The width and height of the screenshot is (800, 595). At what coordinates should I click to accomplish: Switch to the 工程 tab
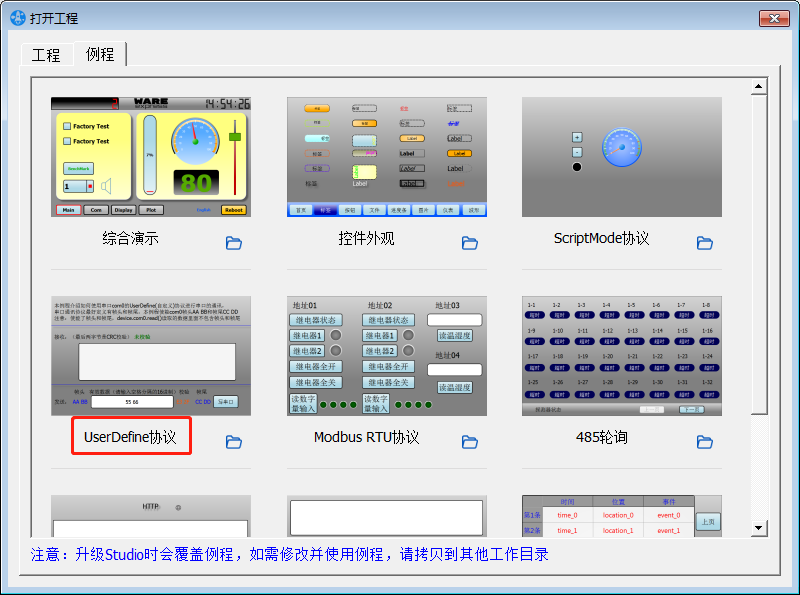pos(46,55)
